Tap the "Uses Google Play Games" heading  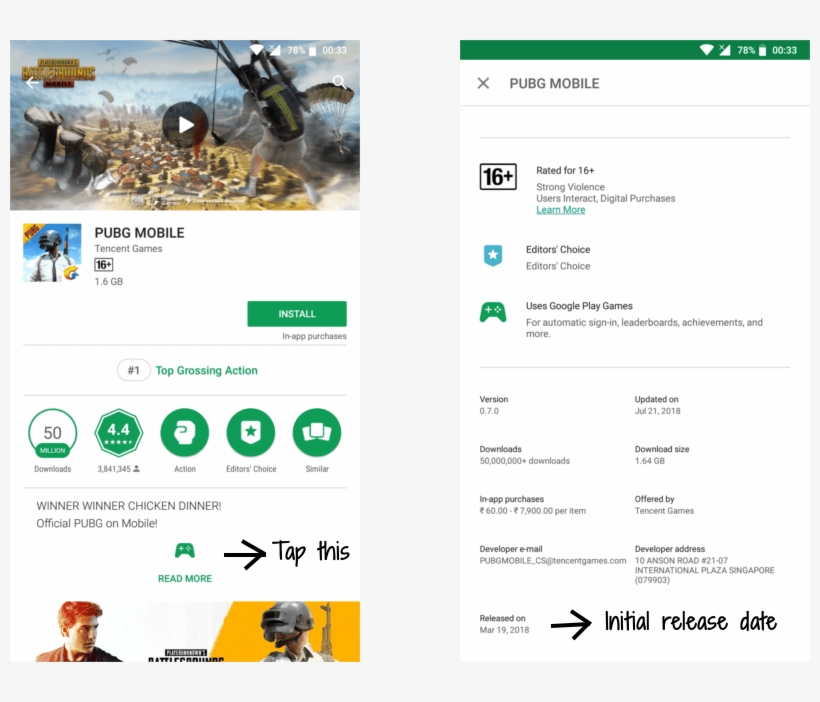click(579, 306)
